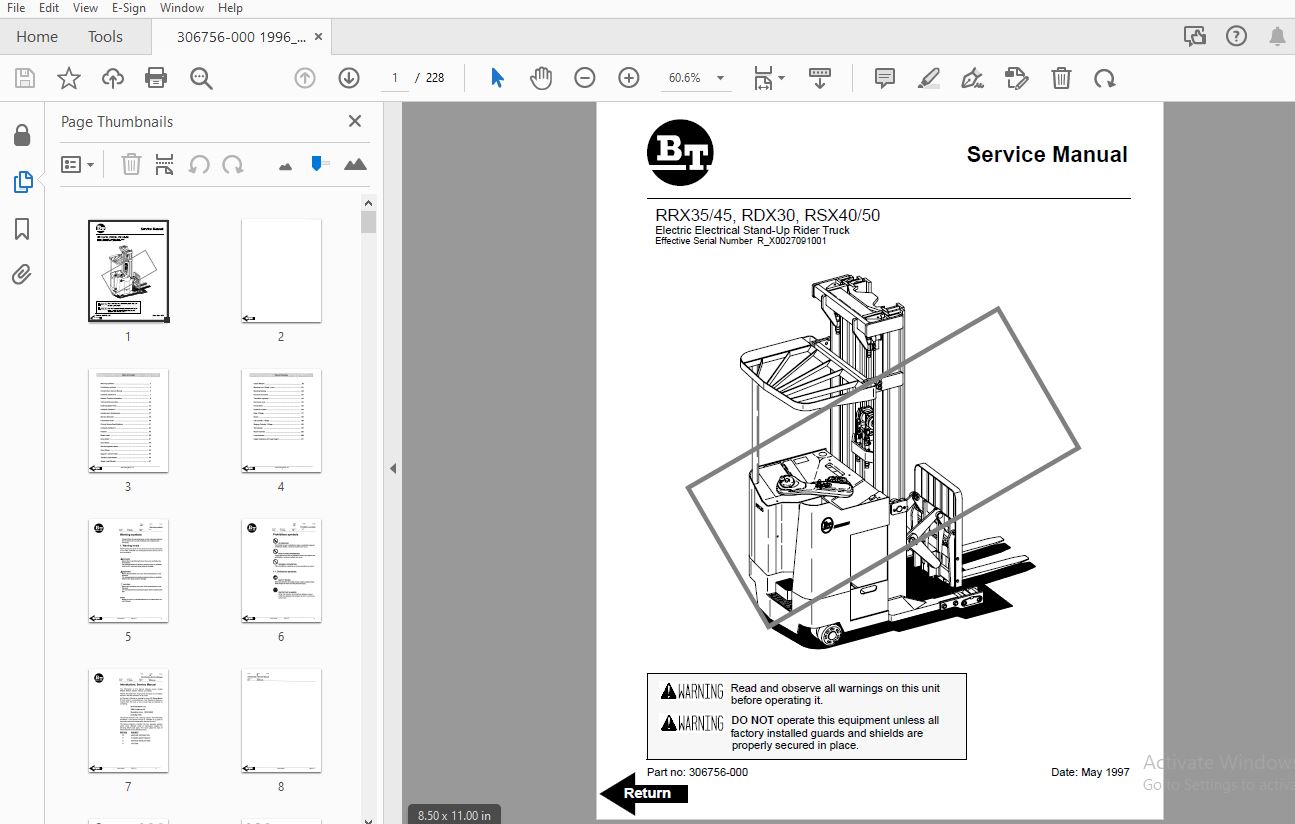Select the page 6 thumbnail
This screenshot has height=824, width=1295.
pos(281,571)
